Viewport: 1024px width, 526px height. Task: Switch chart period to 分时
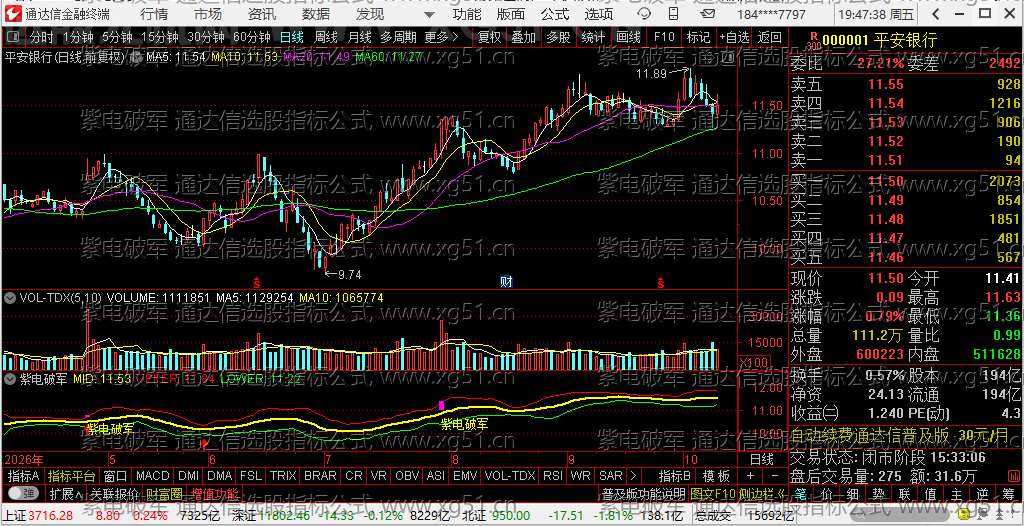click(x=42, y=37)
